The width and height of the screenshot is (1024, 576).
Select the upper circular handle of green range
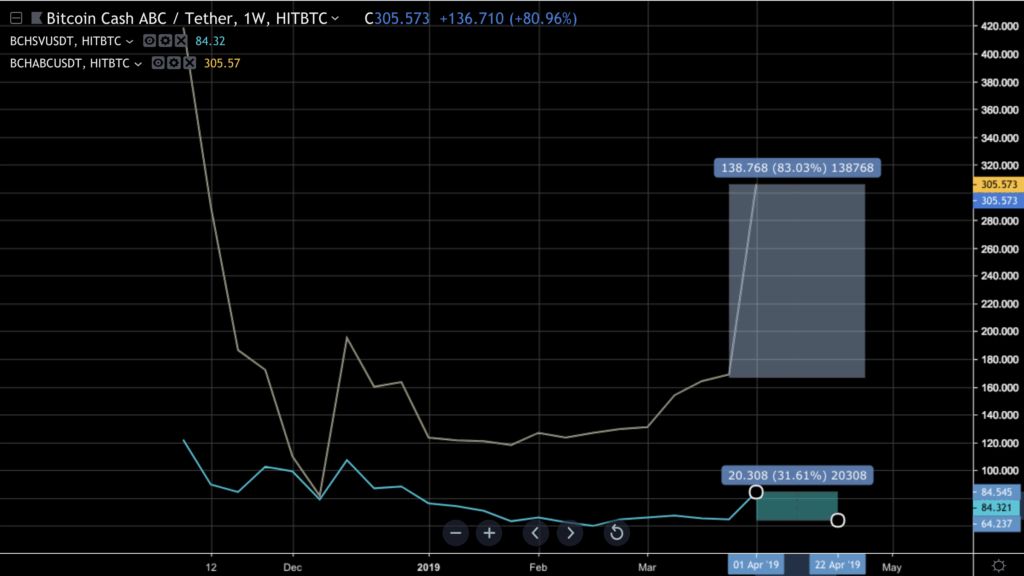(x=756, y=492)
